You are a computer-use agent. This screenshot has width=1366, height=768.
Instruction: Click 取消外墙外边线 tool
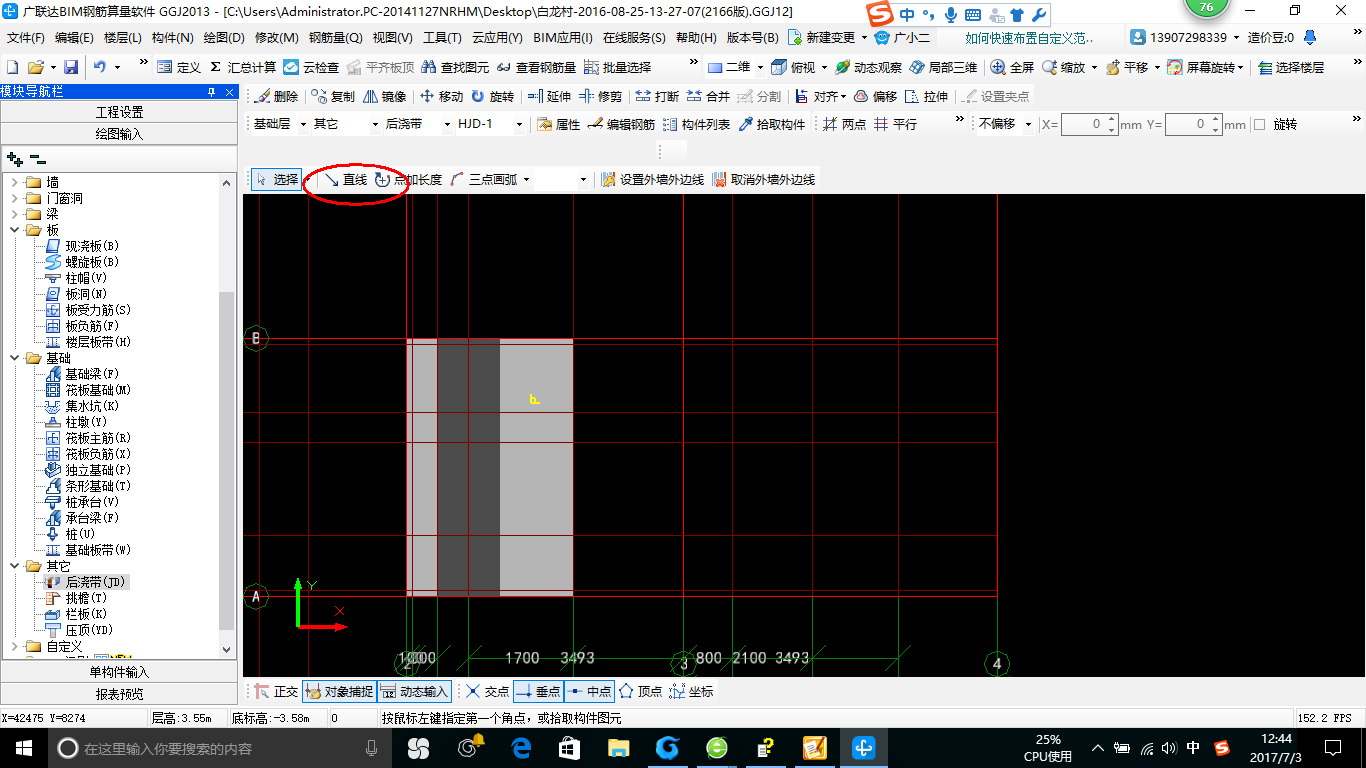(764, 179)
